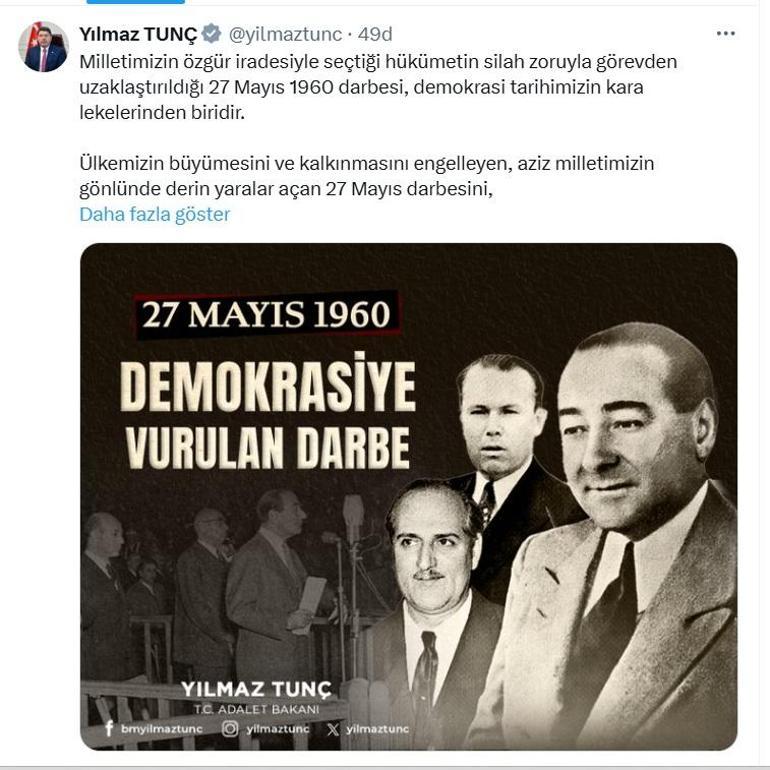The height and width of the screenshot is (770, 770).
Task: Click the @yilmaztunc handle
Action: coord(285,34)
